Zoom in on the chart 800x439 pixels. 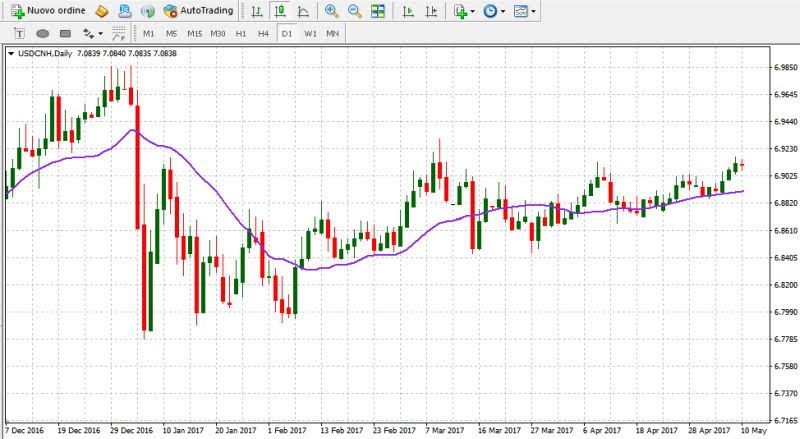click(x=332, y=11)
